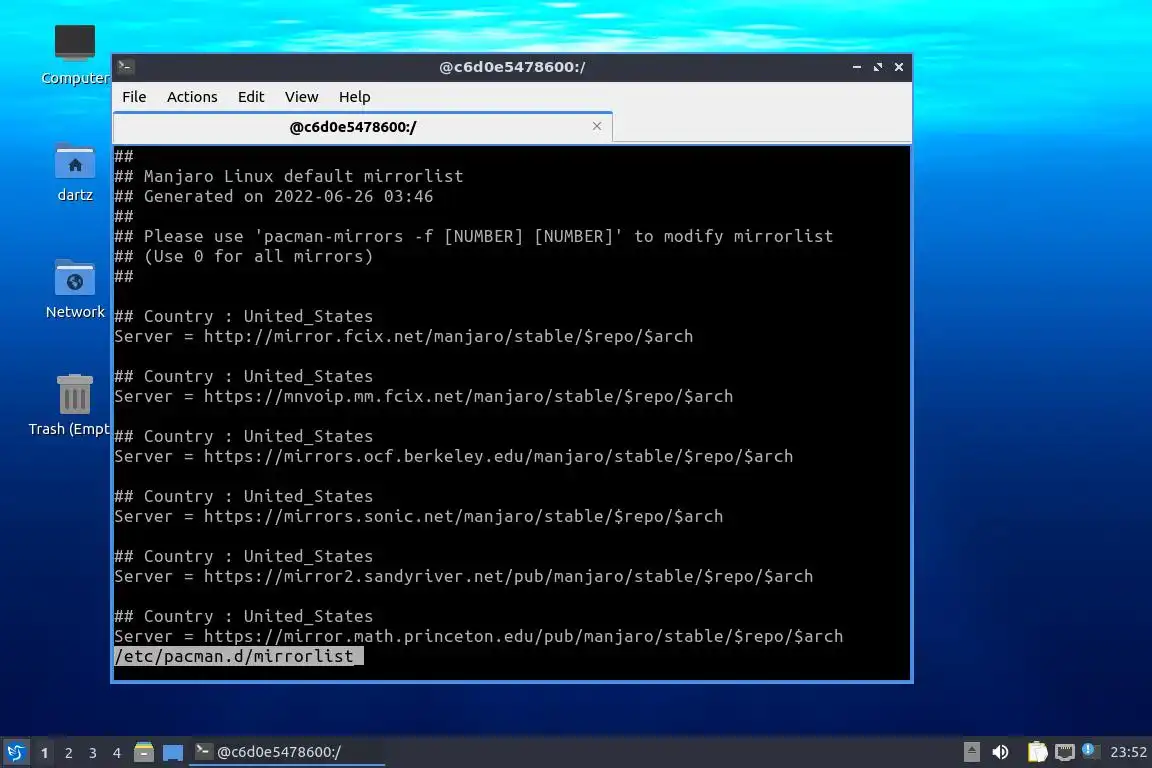Click the mirror.fcix.net server line
This screenshot has height=768, width=1152.
[x=403, y=337]
